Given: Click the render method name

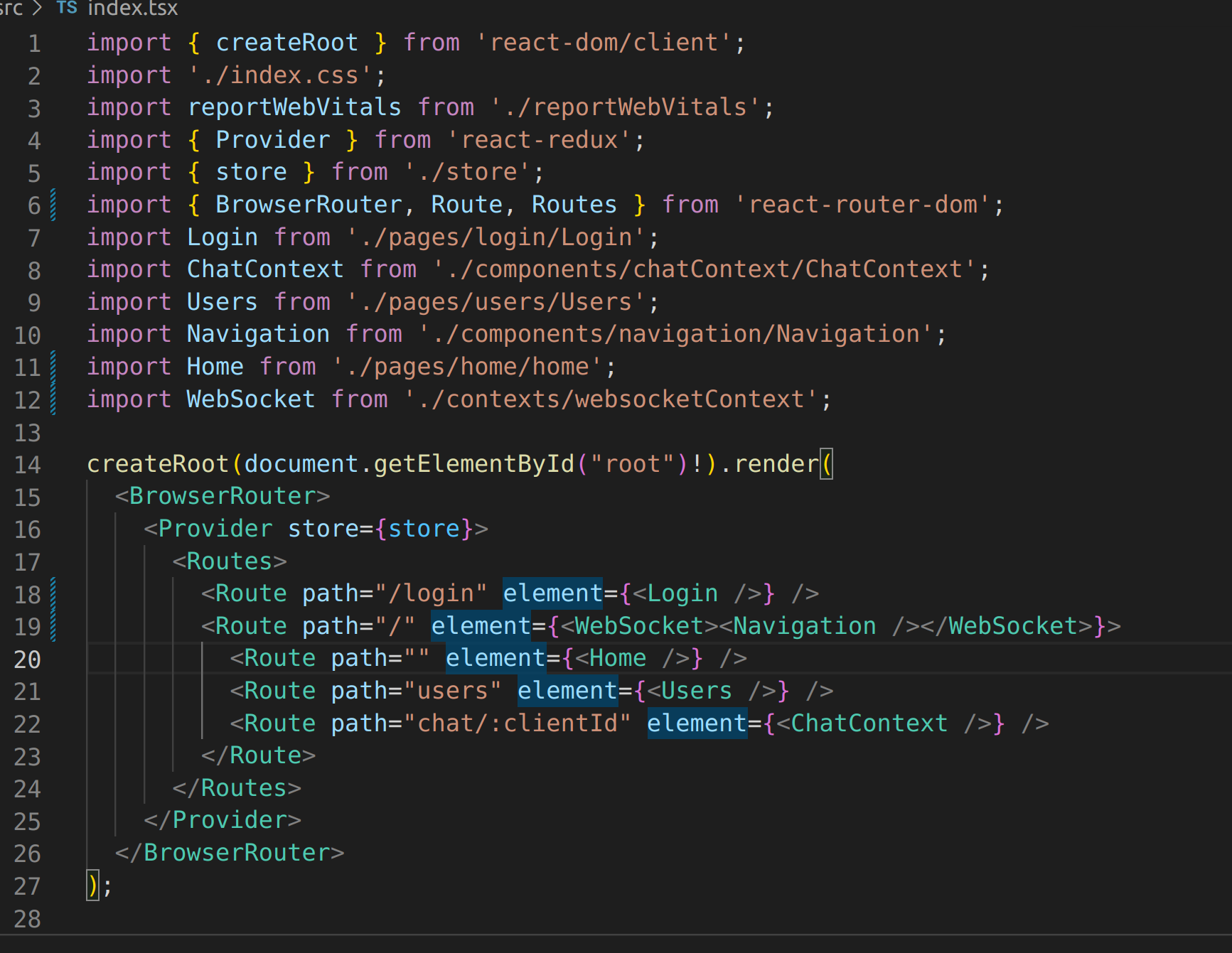Looking at the screenshot, I should click(x=776, y=464).
